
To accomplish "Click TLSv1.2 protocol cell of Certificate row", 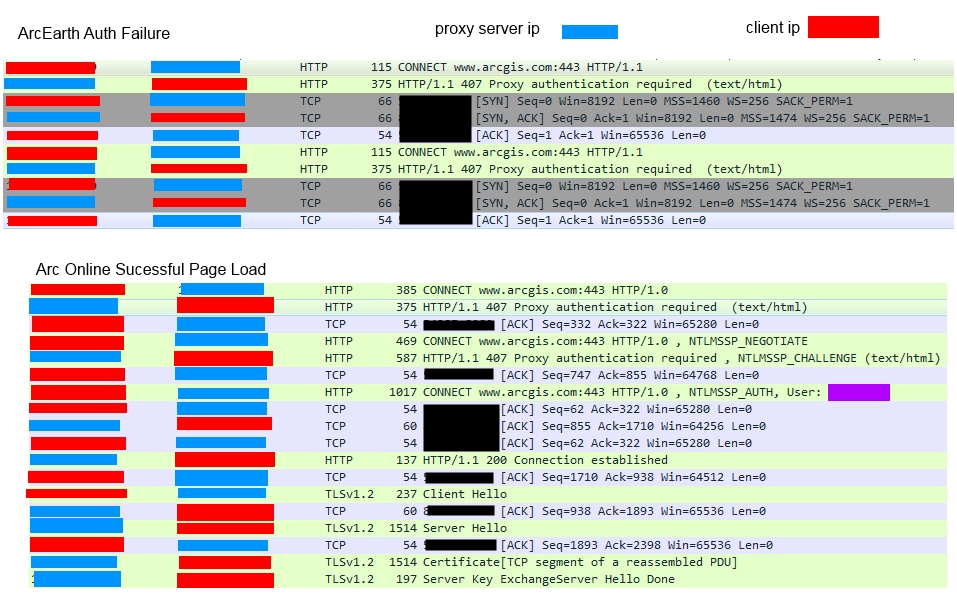I will [x=349, y=562].
